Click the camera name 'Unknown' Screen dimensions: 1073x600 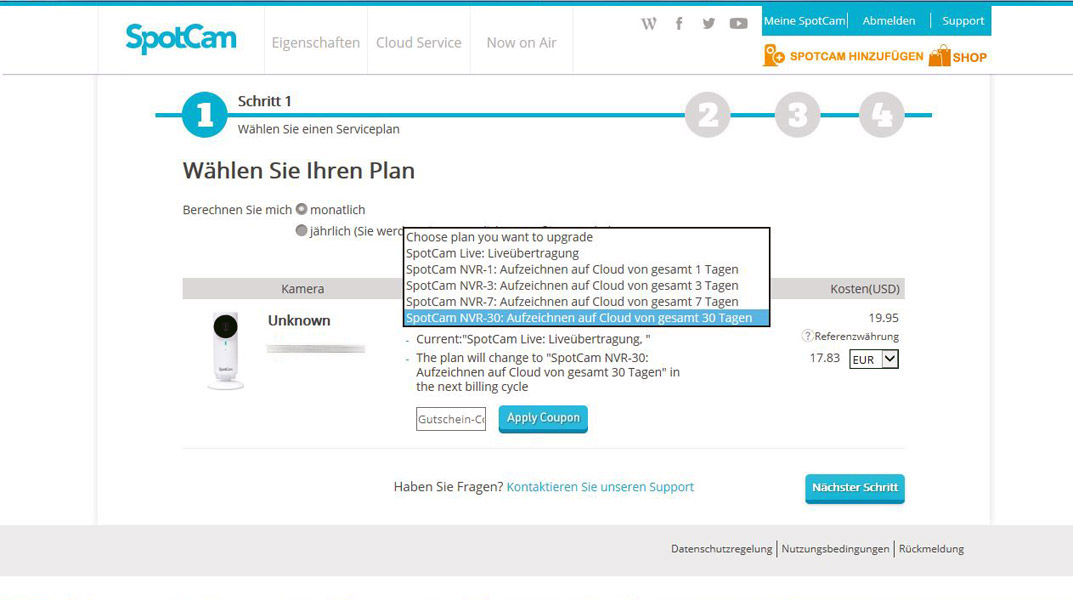[x=299, y=320]
